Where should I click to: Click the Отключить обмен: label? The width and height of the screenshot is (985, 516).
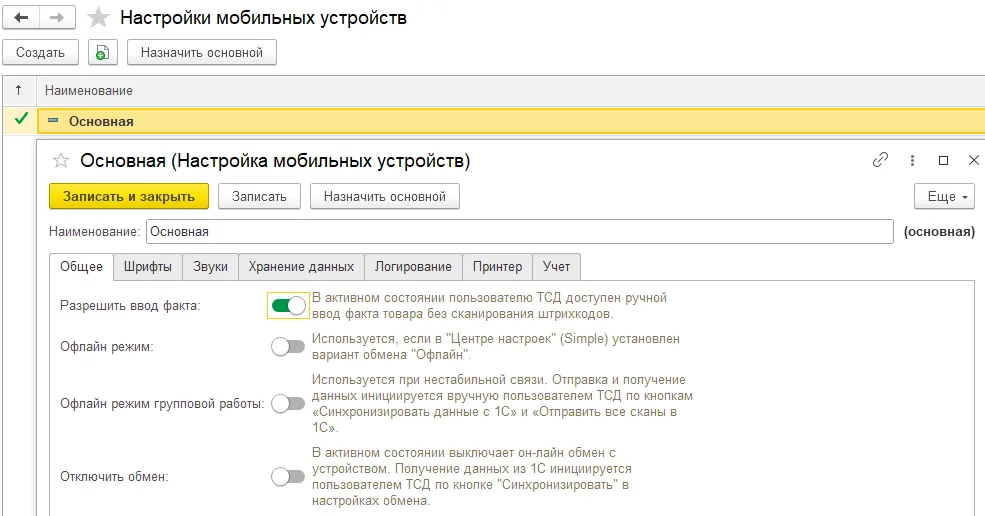pyautogui.click(x=114, y=476)
